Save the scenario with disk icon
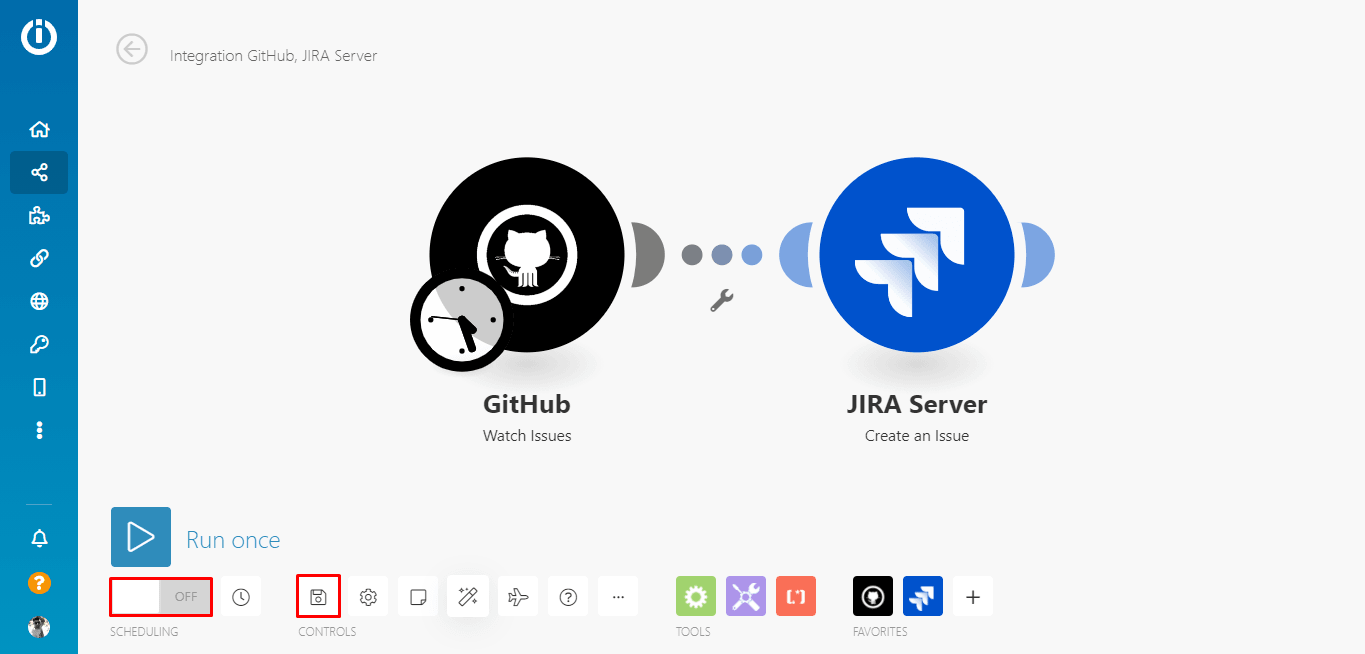This screenshot has width=1365, height=654. [x=318, y=597]
